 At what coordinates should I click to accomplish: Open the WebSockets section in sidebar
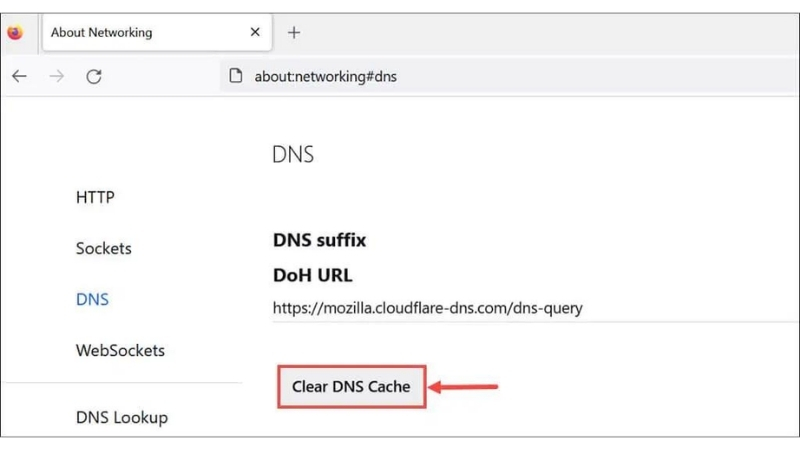(x=120, y=351)
